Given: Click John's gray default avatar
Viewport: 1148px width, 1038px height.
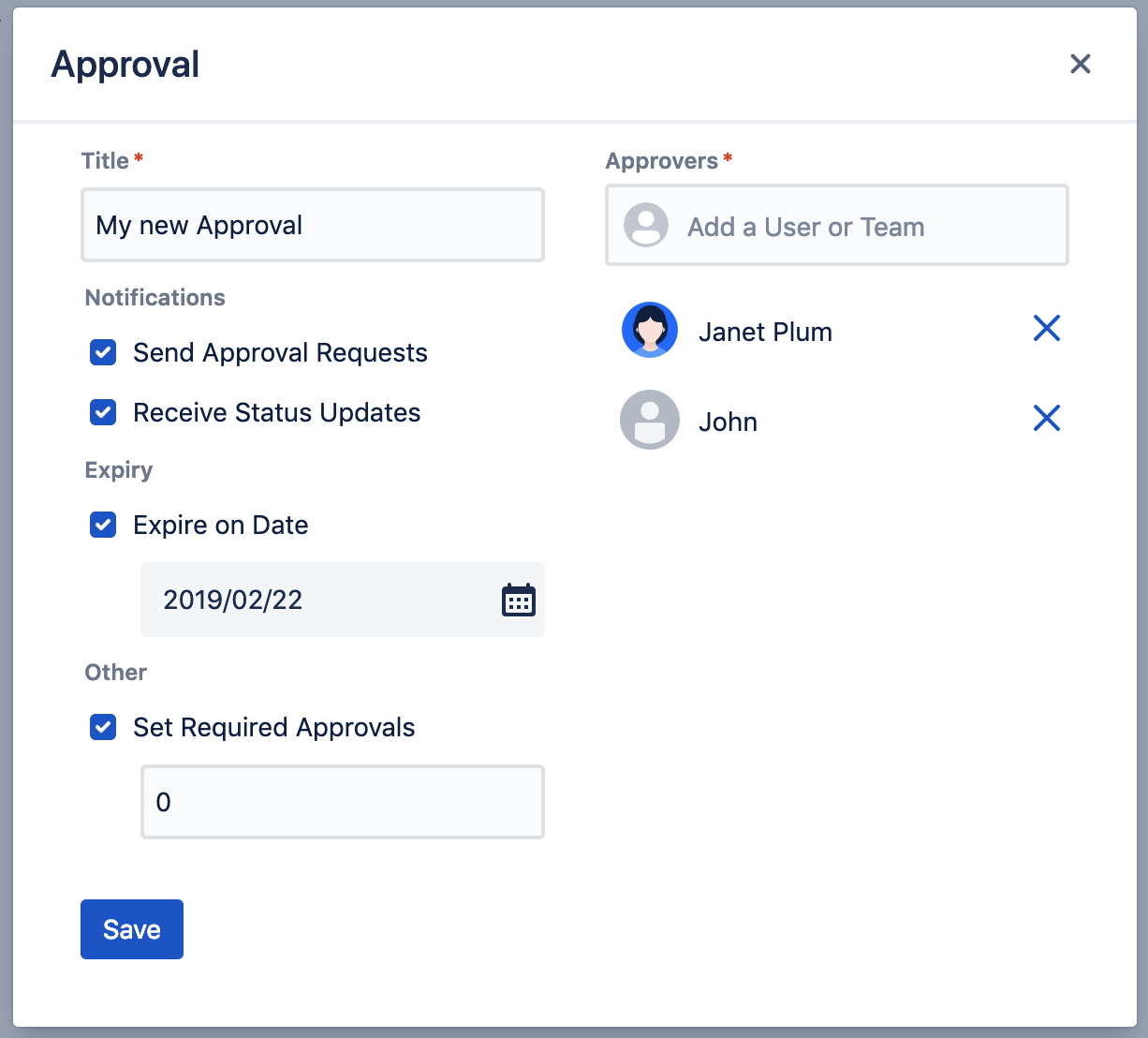Looking at the screenshot, I should click(x=650, y=420).
